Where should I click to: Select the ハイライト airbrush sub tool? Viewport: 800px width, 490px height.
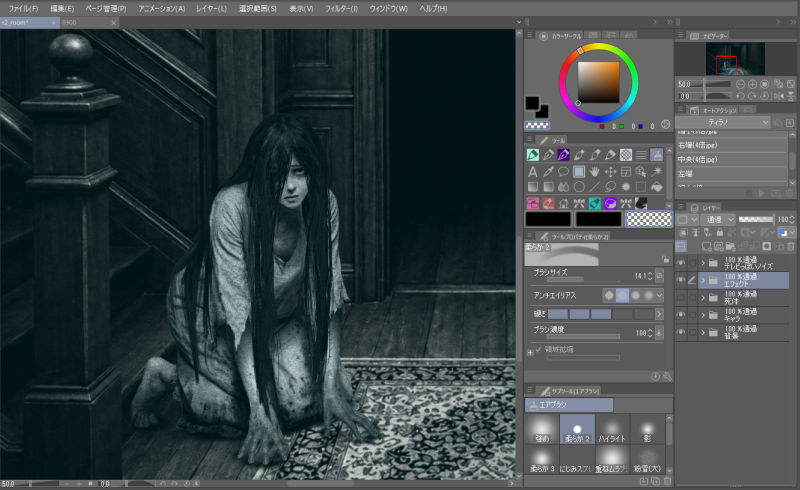tap(612, 429)
